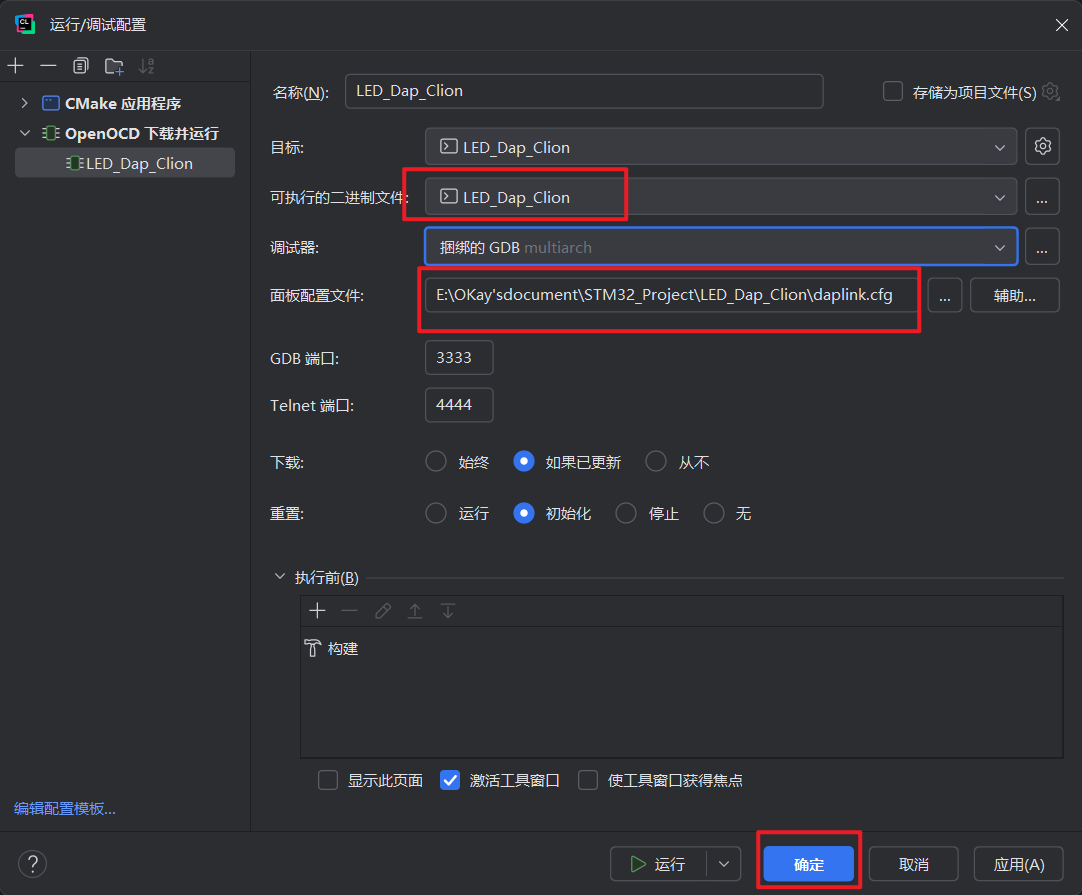Remove the selected before-launch task
Viewport: 1082px width, 895px height.
pyautogui.click(x=350, y=611)
